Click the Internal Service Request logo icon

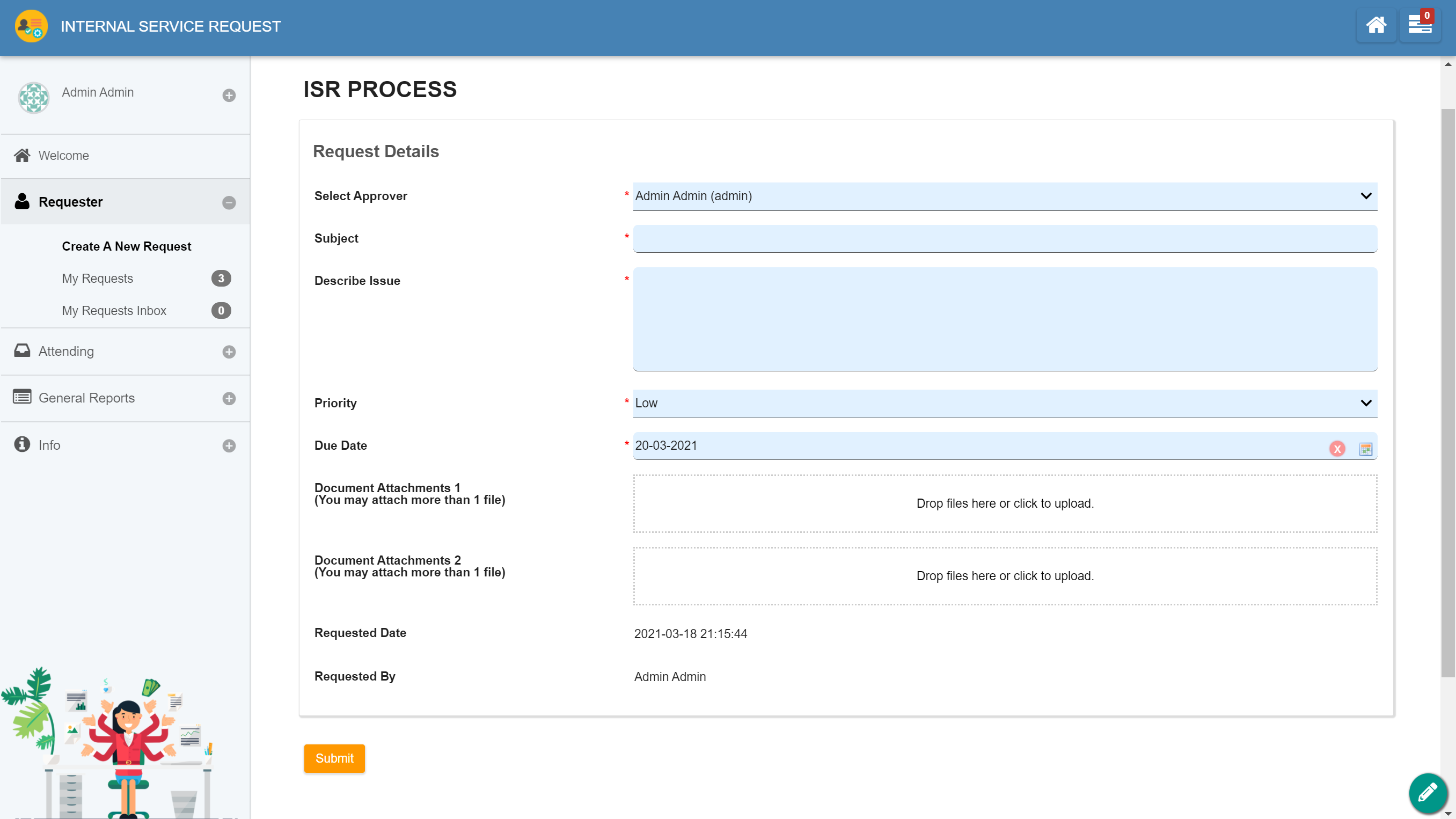[x=31, y=26]
